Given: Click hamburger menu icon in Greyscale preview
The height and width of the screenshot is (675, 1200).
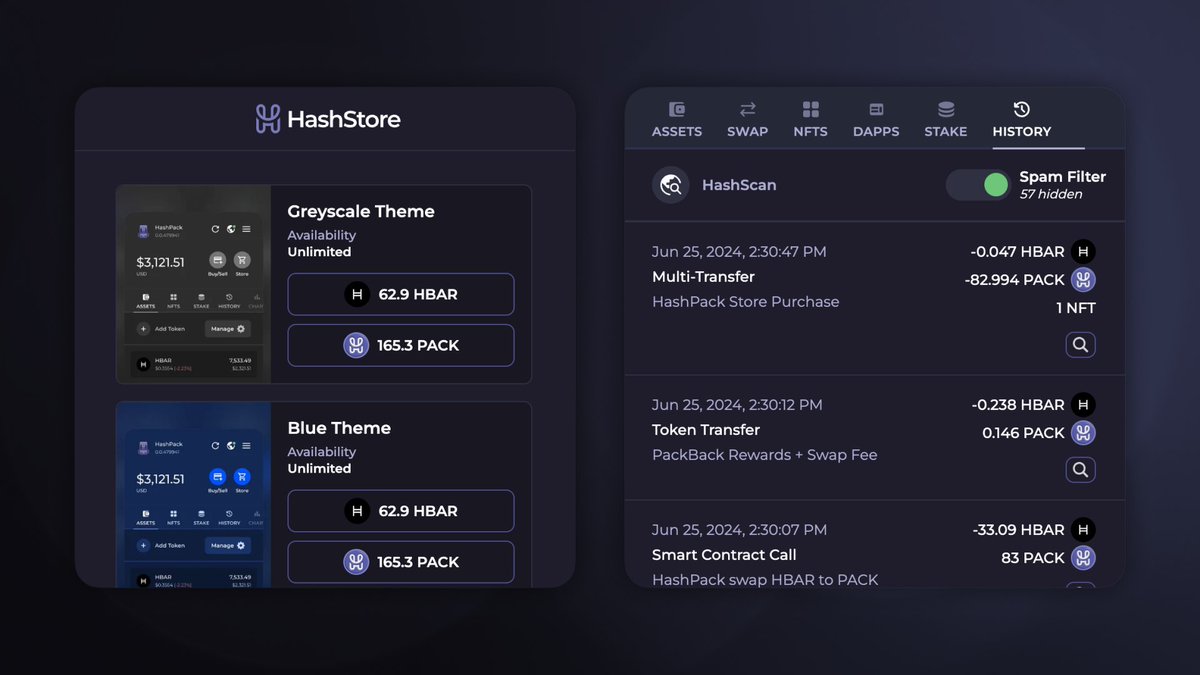Looking at the screenshot, I should click(x=246, y=229).
